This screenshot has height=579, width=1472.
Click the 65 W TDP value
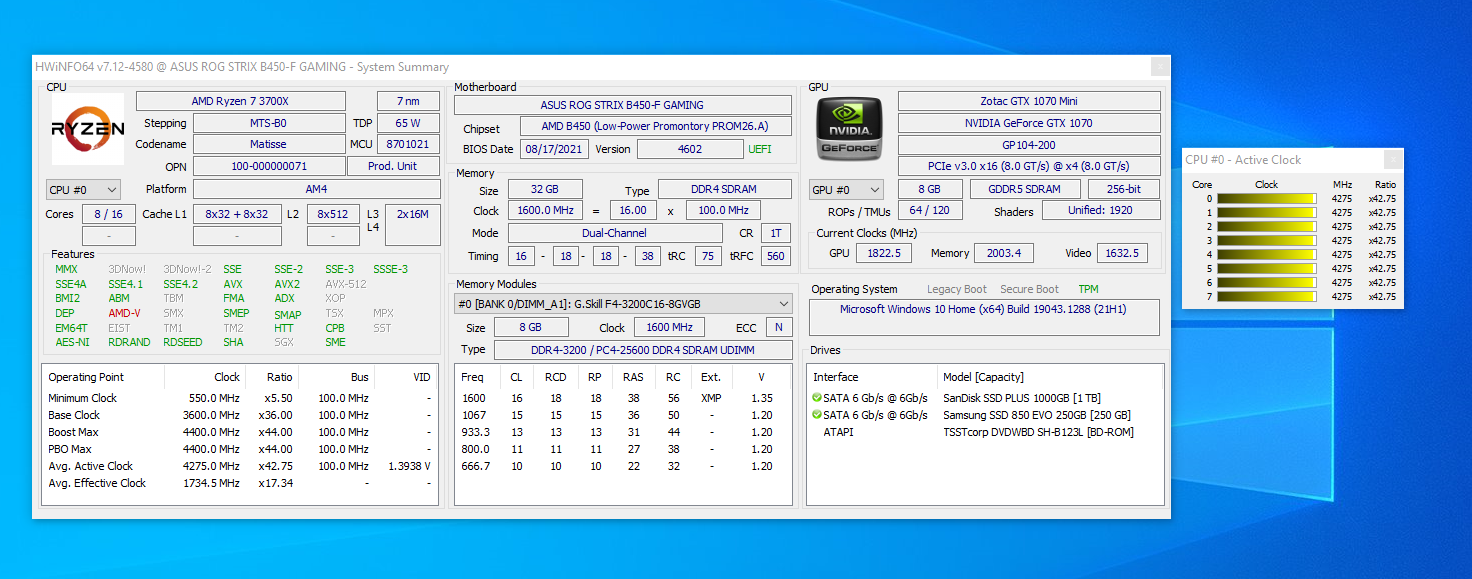407,123
